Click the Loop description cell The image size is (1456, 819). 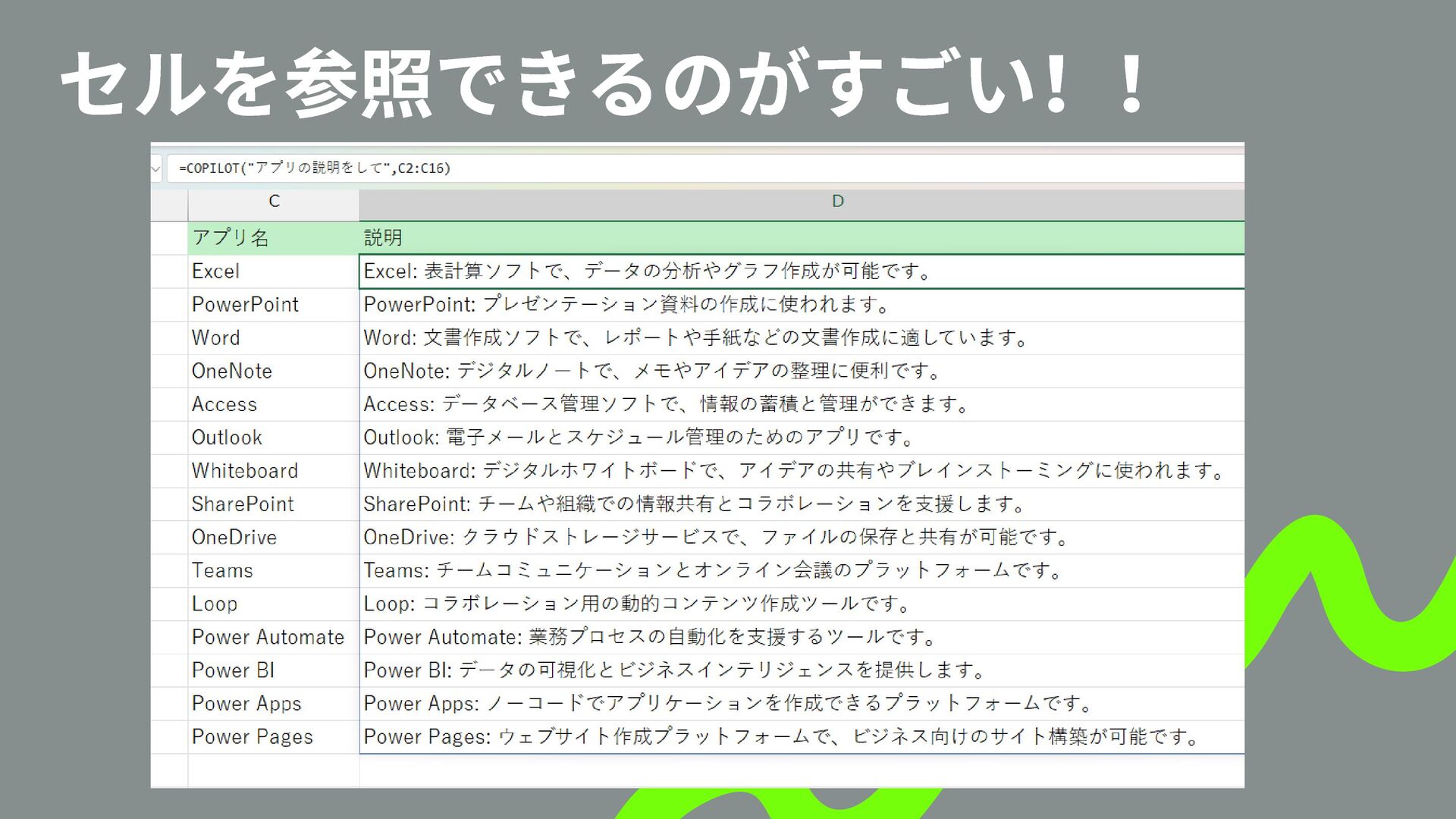(x=636, y=604)
